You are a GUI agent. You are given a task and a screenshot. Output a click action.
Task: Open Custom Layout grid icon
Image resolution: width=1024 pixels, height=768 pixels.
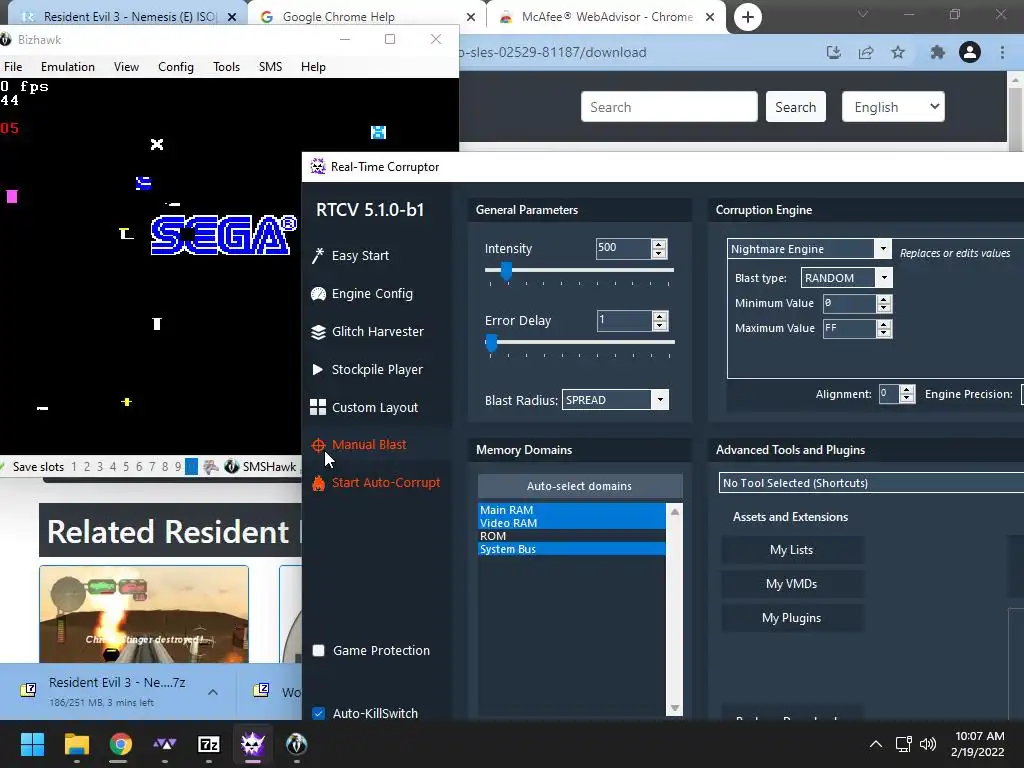(x=318, y=408)
